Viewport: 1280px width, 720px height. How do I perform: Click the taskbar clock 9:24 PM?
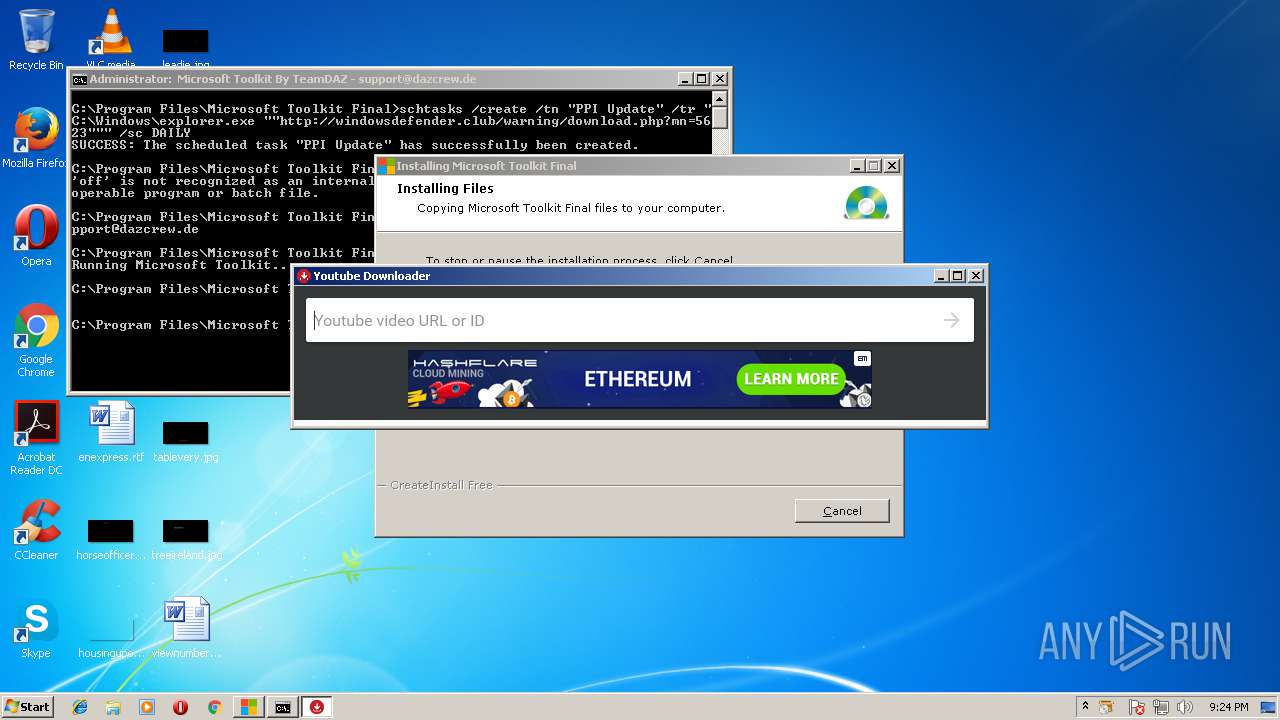(1228, 707)
